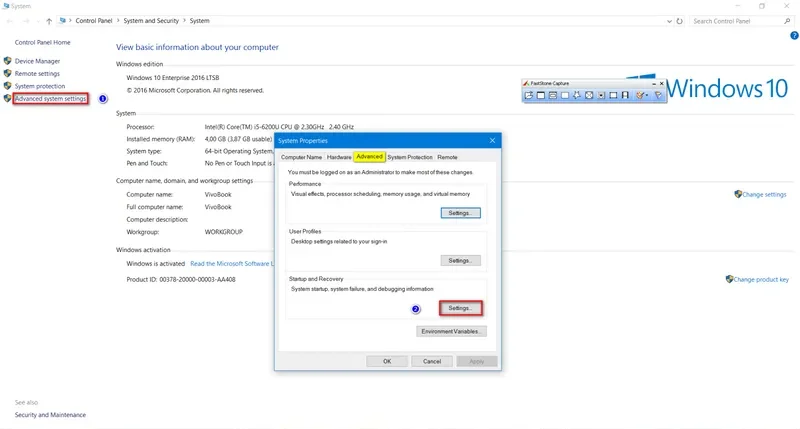Open Remote settings link
The image size is (800, 429).
click(x=37, y=73)
